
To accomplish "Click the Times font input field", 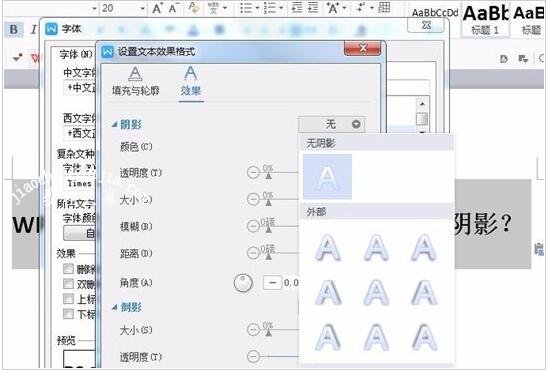I will point(79,183).
